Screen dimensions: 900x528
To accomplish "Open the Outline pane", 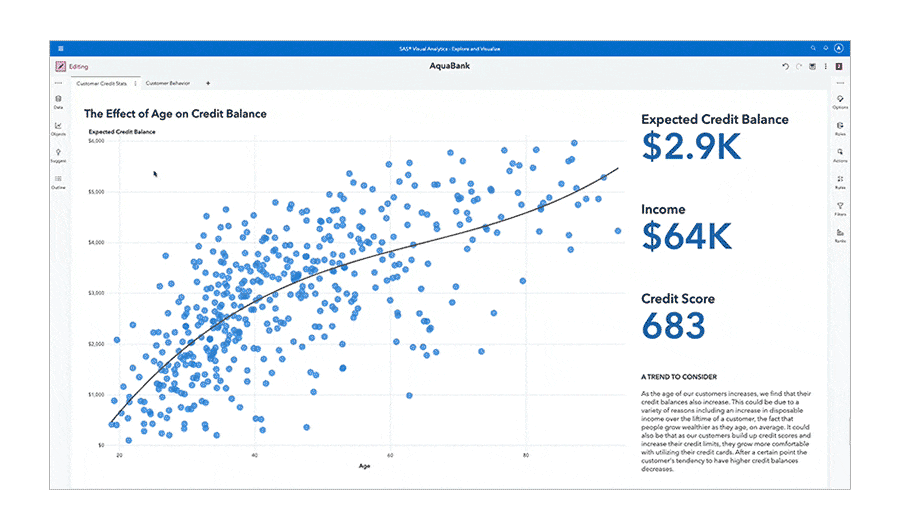I will point(58,182).
